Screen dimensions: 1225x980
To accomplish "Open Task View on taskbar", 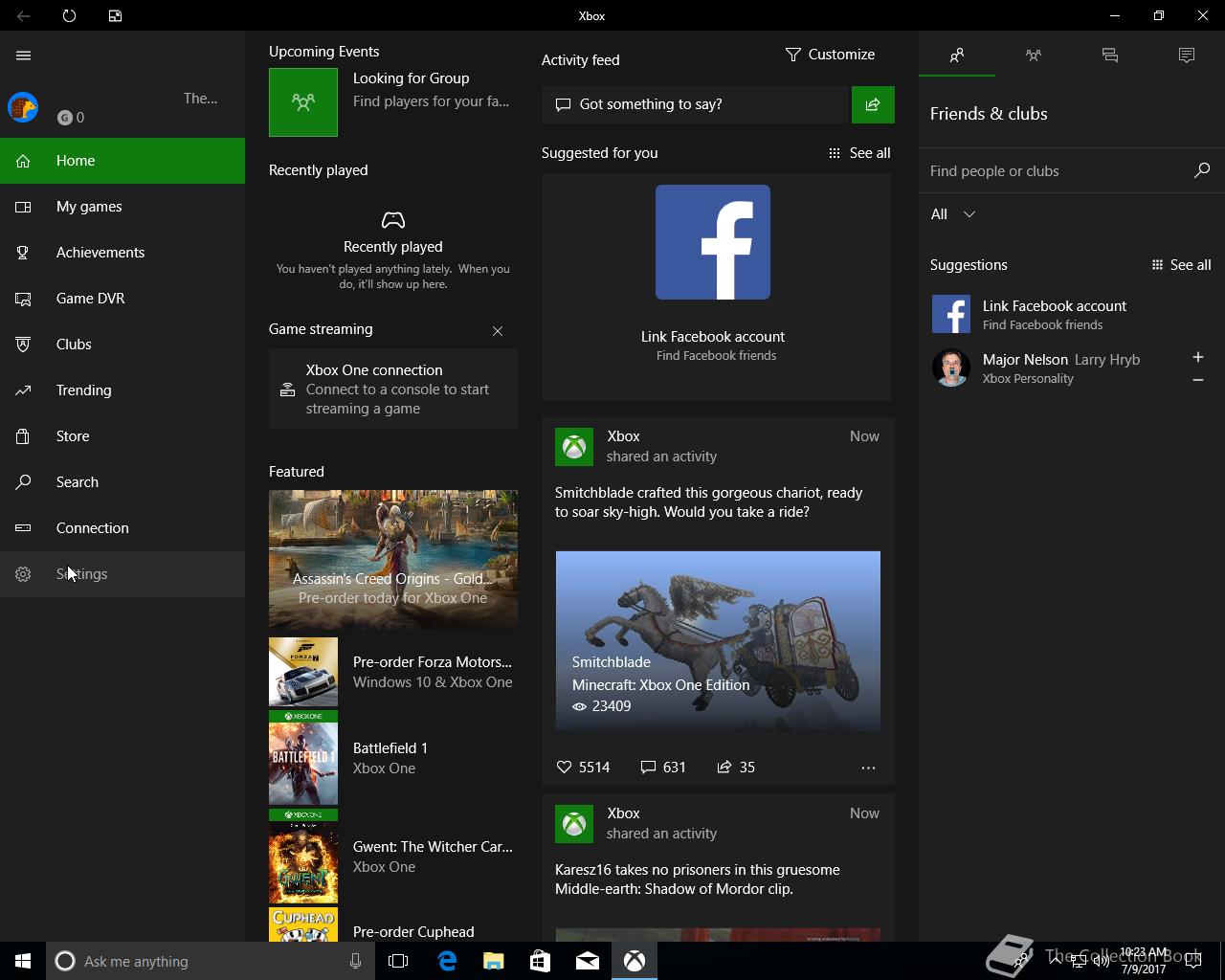I will point(398,961).
